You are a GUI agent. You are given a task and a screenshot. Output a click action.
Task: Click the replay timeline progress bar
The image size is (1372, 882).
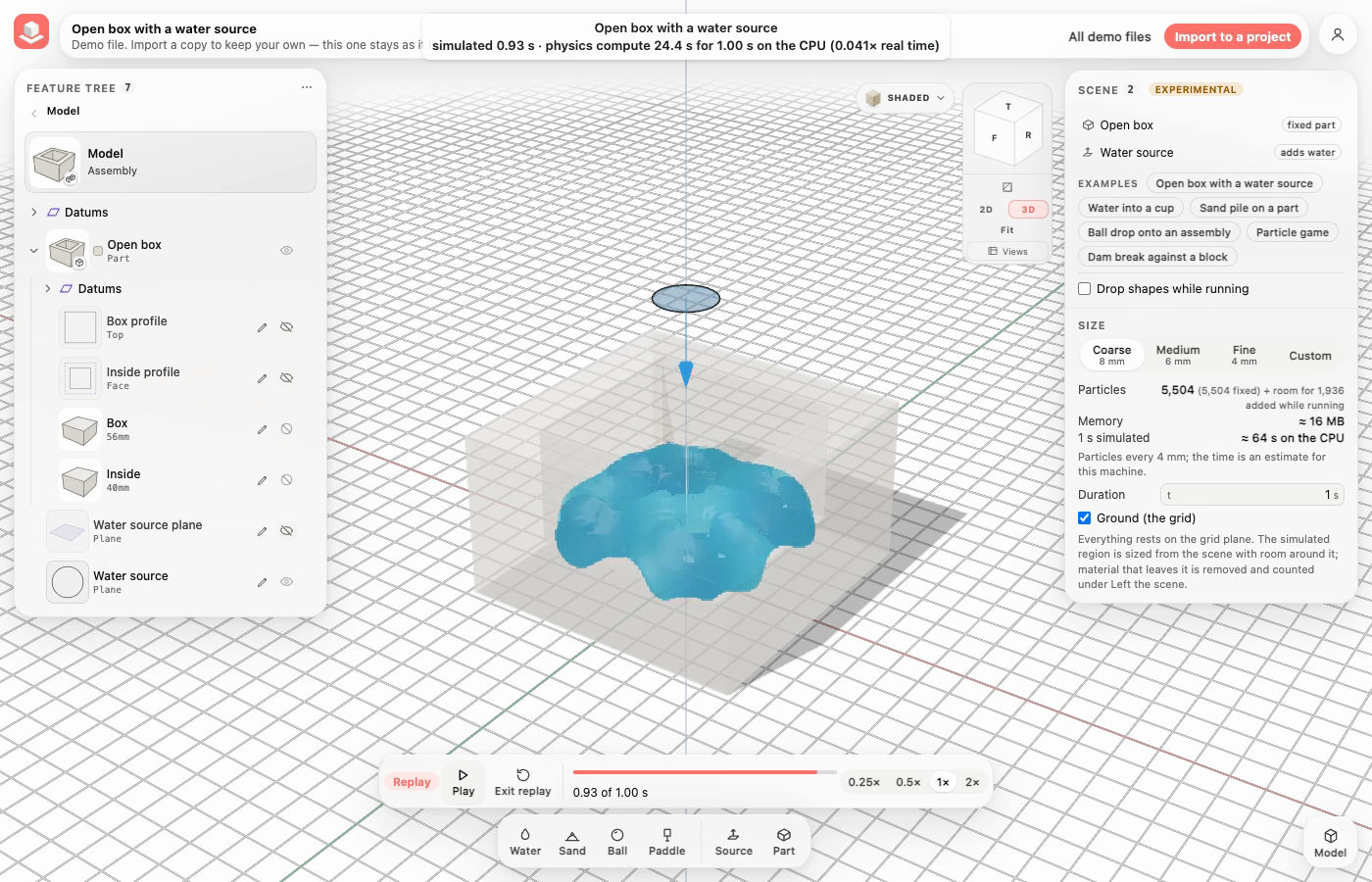(x=705, y=772)
